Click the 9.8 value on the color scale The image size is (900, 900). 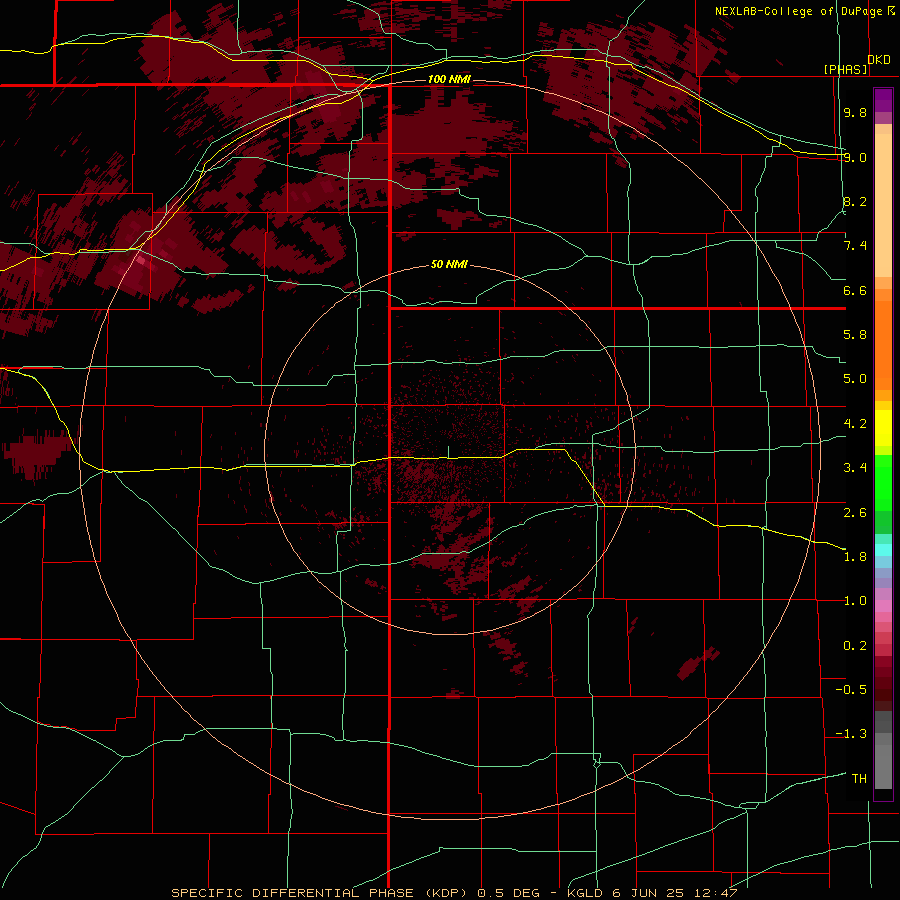coord(855,112)
